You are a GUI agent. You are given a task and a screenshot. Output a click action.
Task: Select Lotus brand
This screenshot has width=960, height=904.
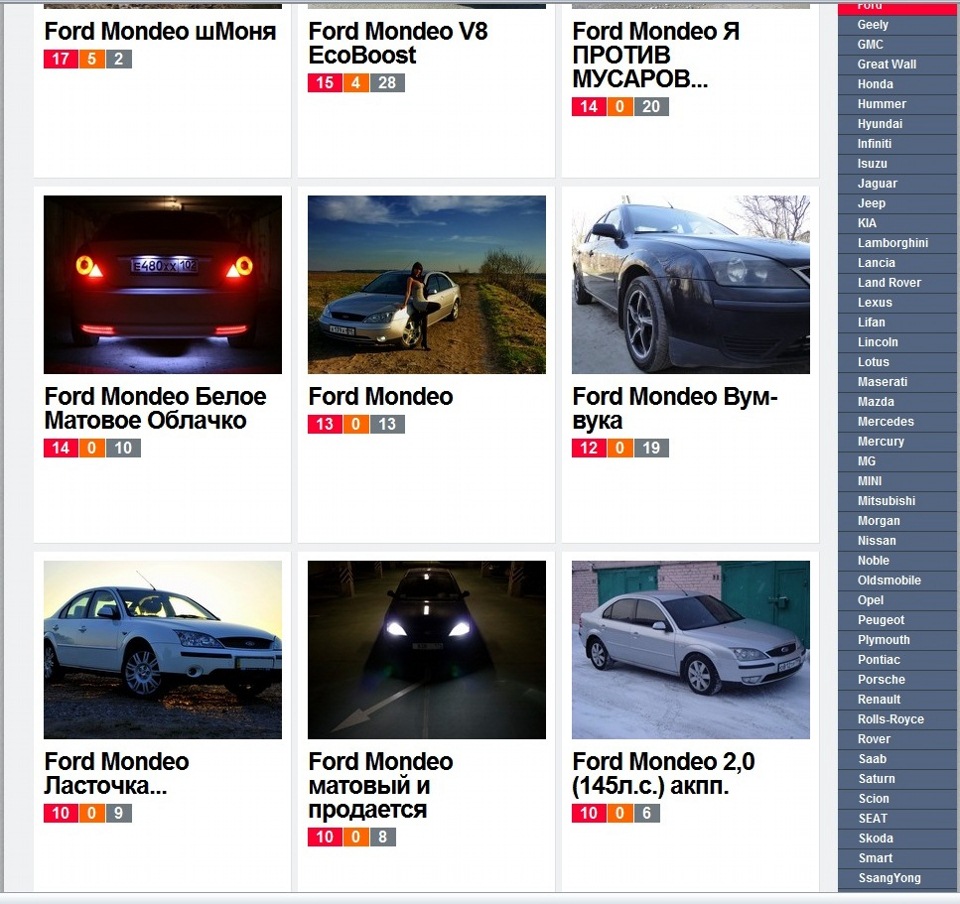click(x=899, y=362)
